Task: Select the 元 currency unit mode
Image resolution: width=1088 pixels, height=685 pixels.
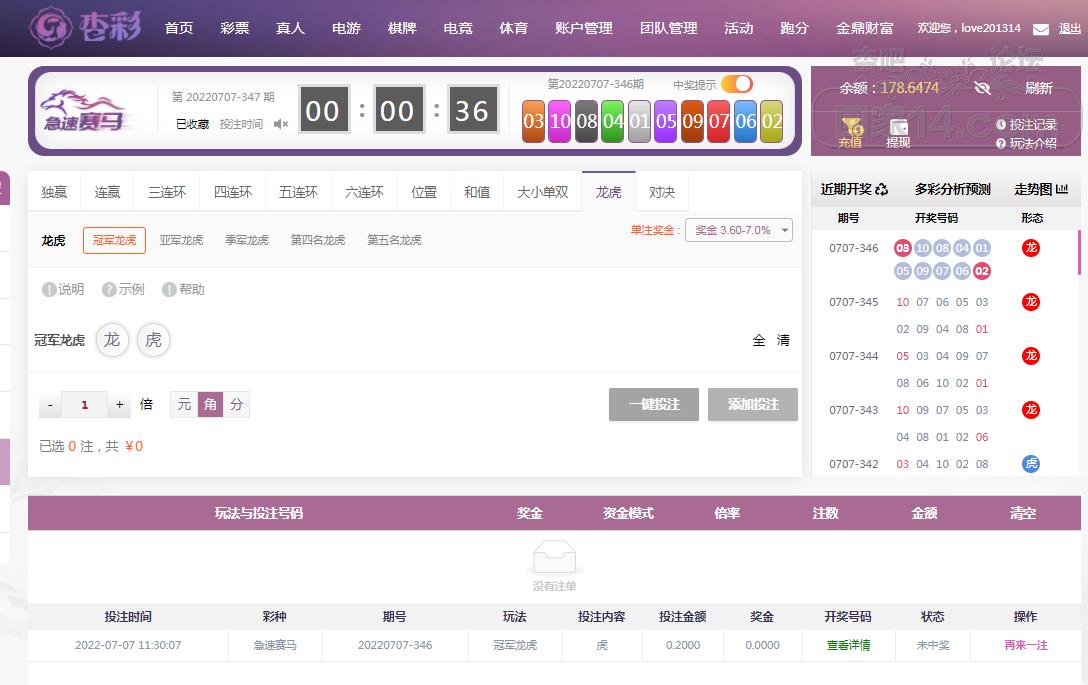Action: [184, 404]
